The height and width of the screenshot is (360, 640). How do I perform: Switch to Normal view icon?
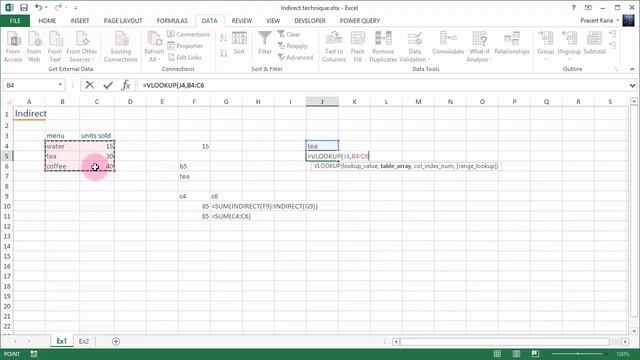tap(497, 353)
